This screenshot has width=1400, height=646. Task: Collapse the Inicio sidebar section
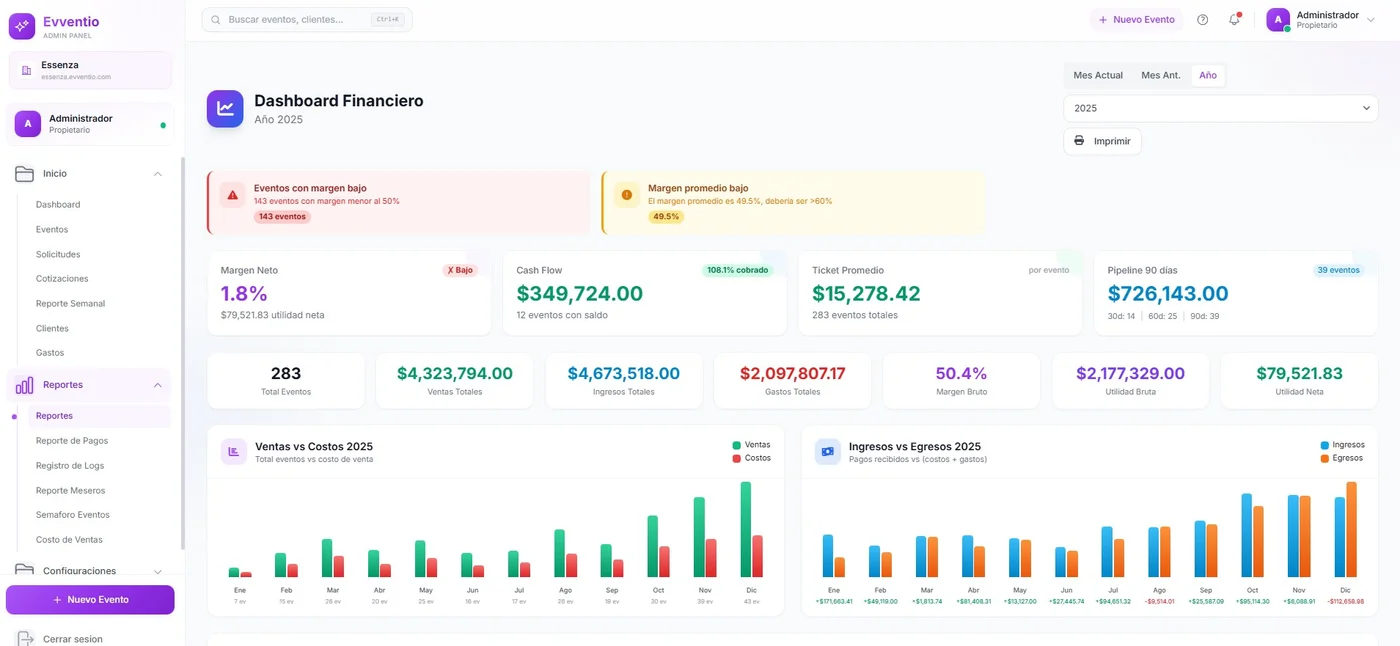(x=157, y=174)
